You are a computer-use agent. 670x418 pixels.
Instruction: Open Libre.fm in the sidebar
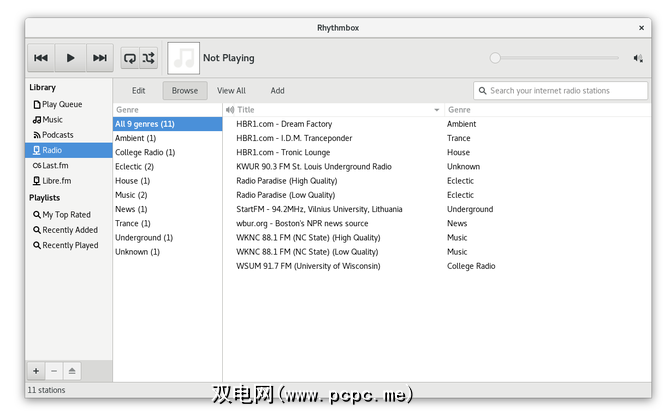68,181
